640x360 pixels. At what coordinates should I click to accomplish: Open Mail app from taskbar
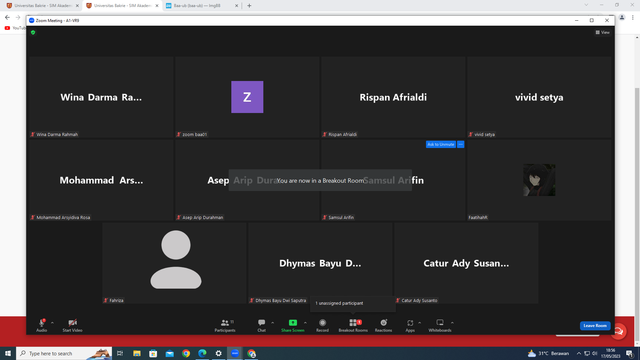169,353
